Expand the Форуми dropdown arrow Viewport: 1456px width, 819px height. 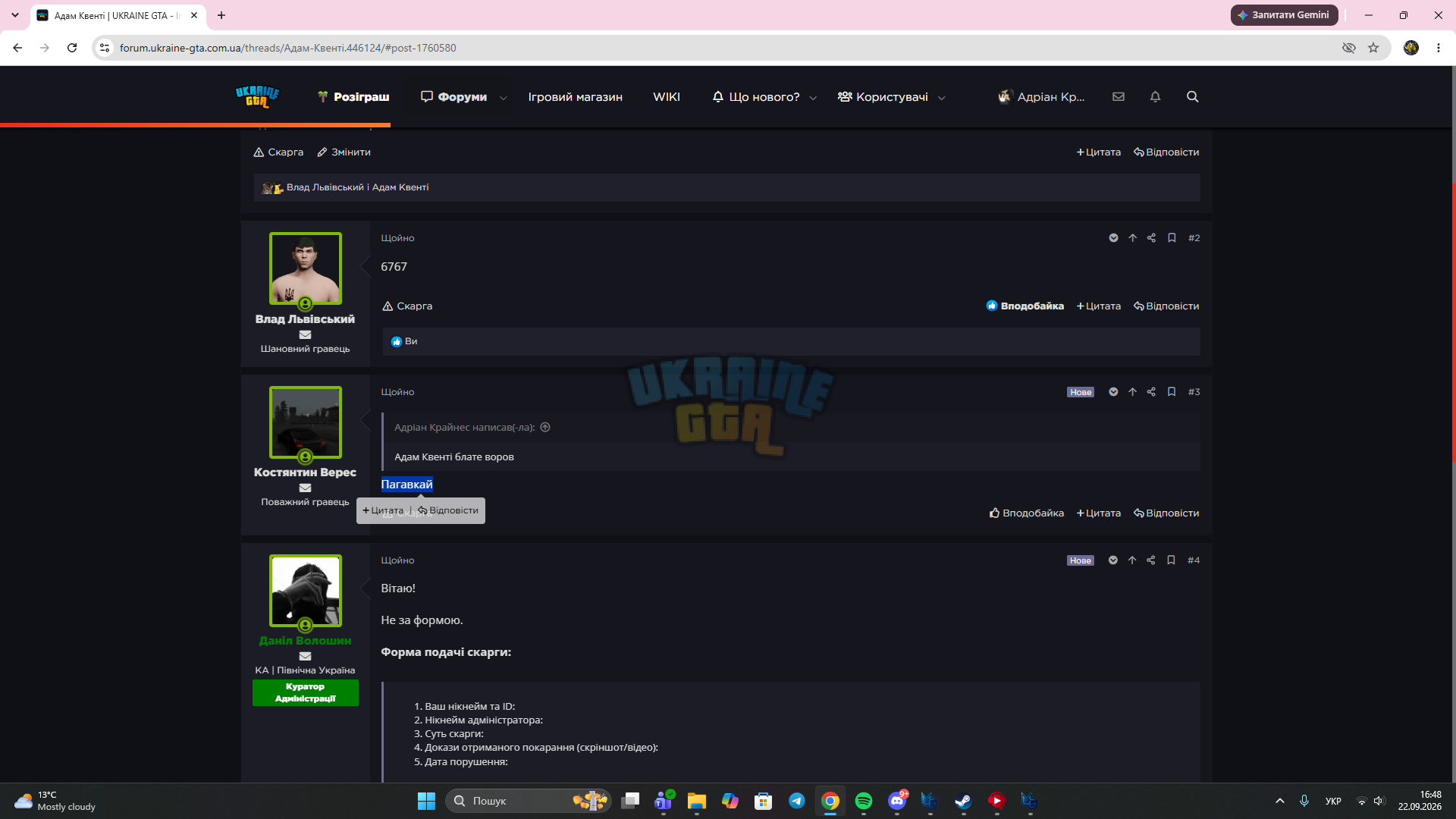coord(503,98)
